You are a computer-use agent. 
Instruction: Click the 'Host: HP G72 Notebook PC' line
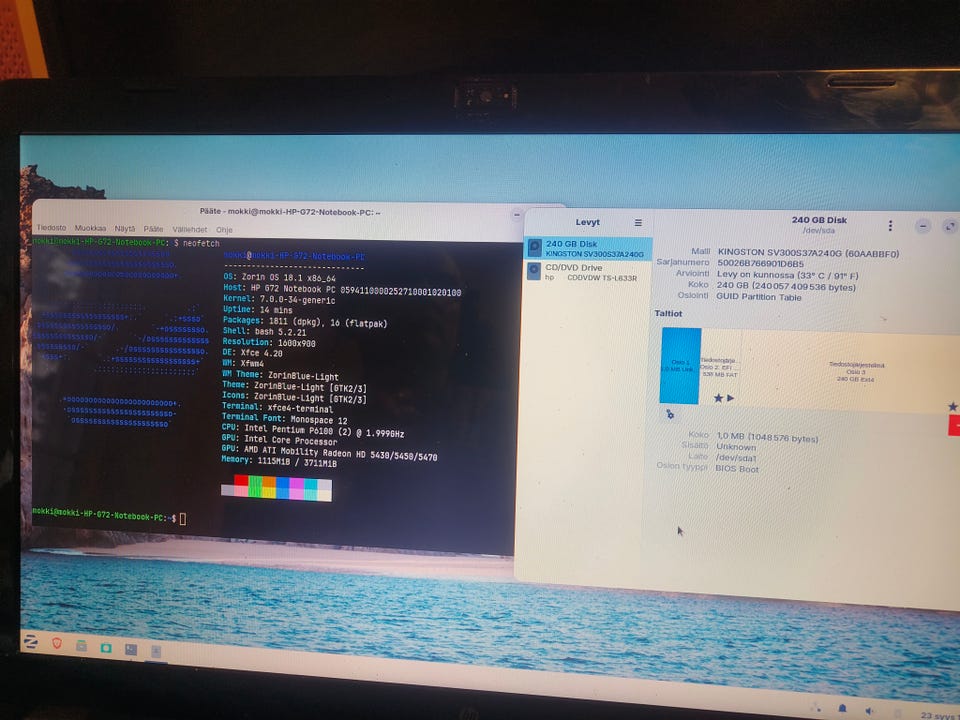[342, 290]
